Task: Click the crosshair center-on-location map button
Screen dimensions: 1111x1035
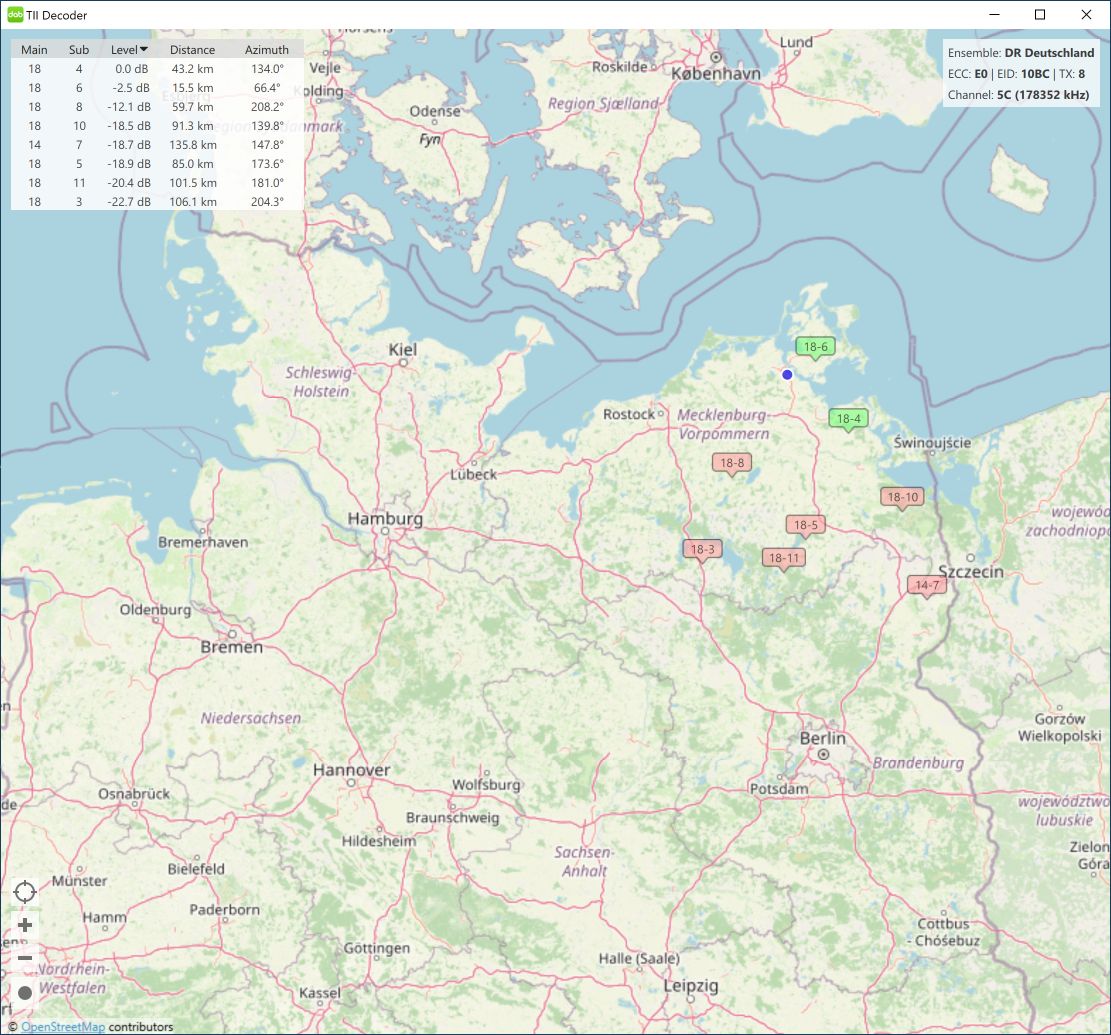Action: 25,891
